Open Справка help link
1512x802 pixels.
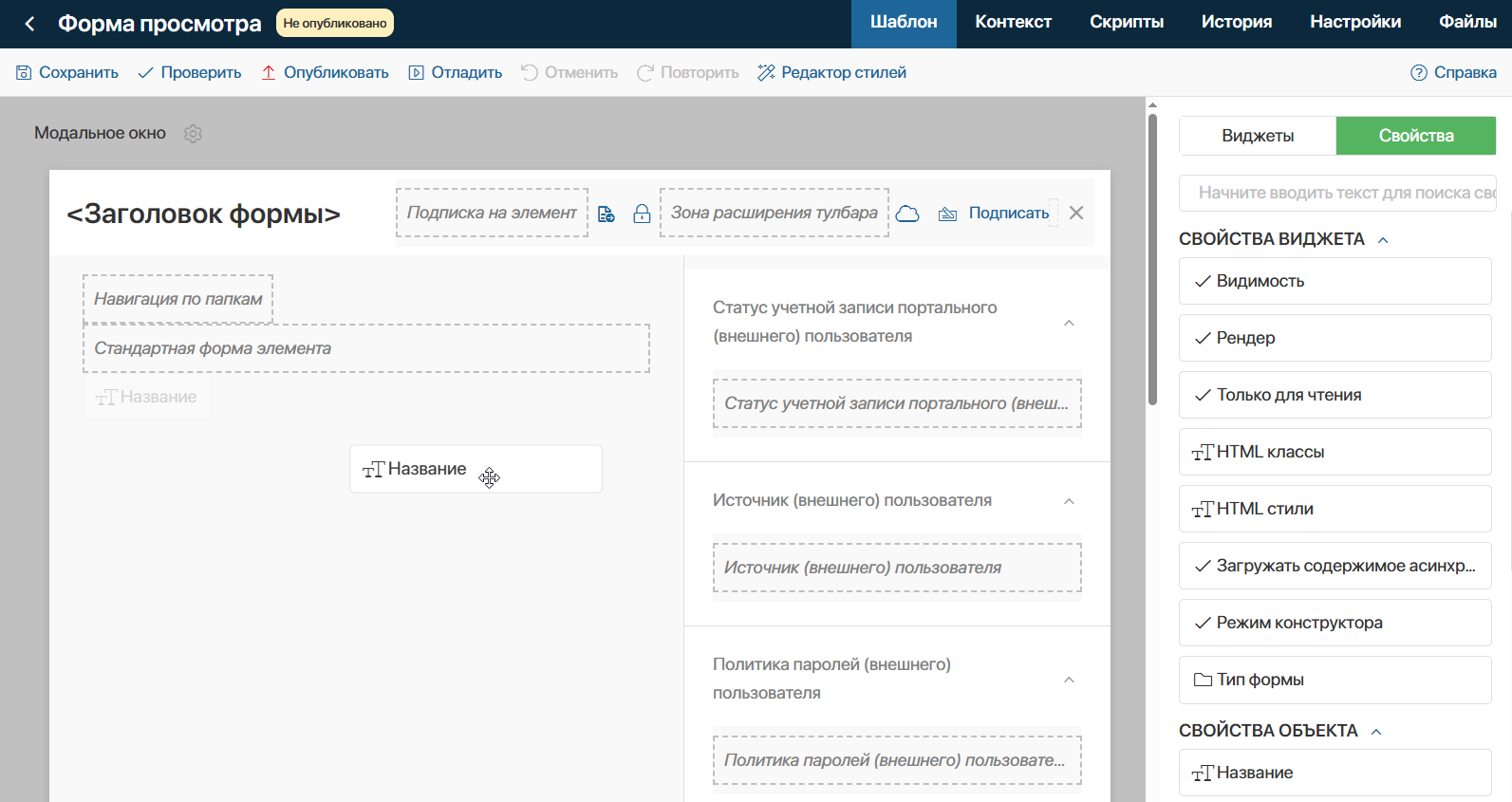pyautogui.click(x=1454, y=72)
